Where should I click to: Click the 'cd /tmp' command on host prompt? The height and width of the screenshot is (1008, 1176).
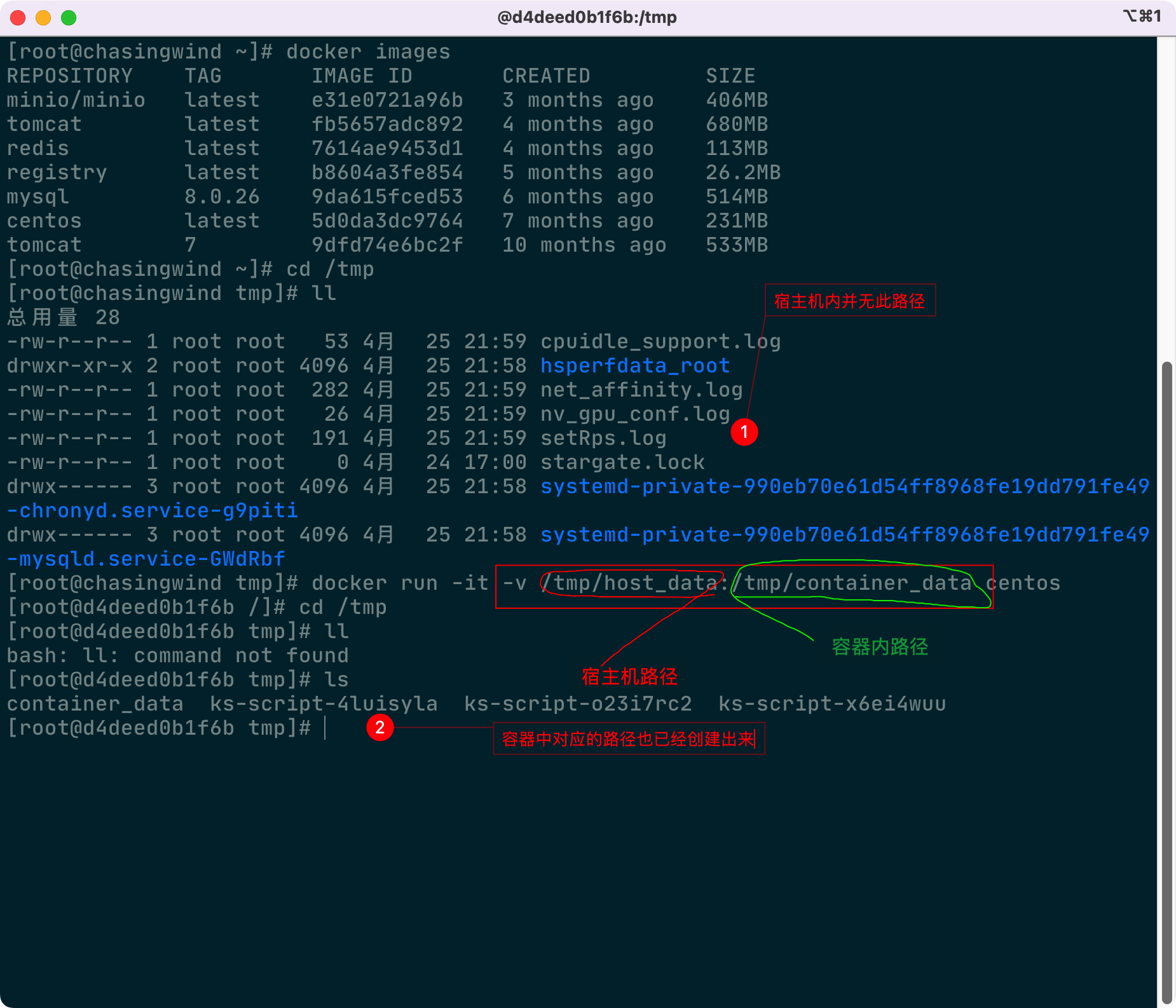pyautogui.click(x=330, y=269)
